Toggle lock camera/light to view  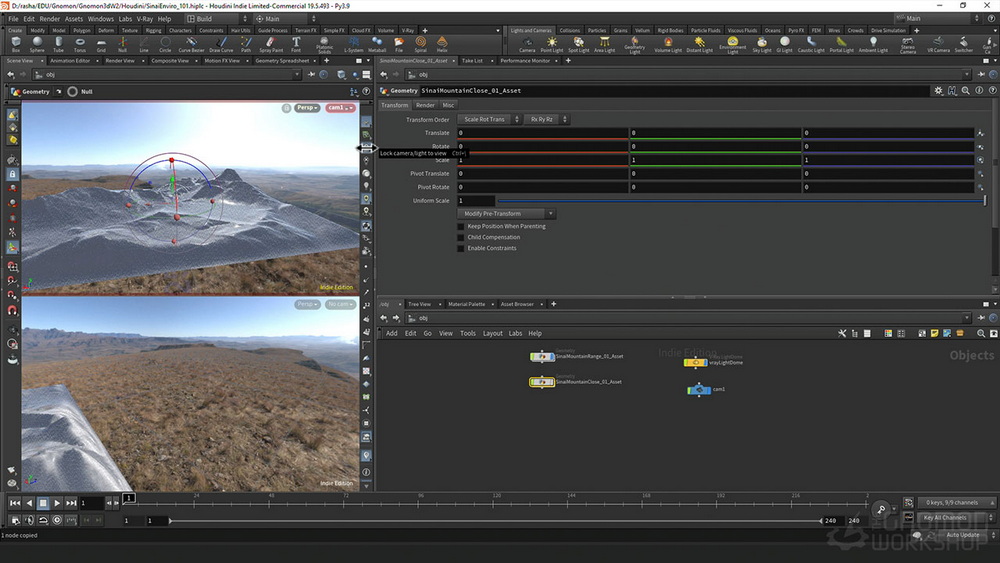pos(367,147)
